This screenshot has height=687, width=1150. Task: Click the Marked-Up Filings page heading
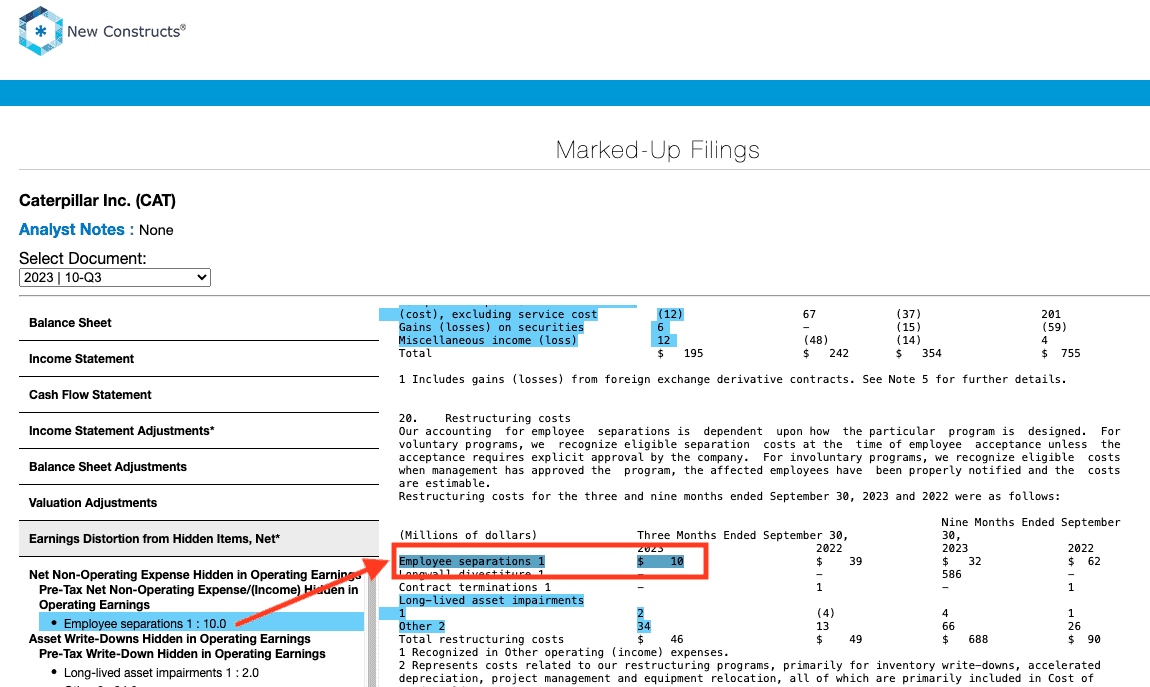(657, 150)
